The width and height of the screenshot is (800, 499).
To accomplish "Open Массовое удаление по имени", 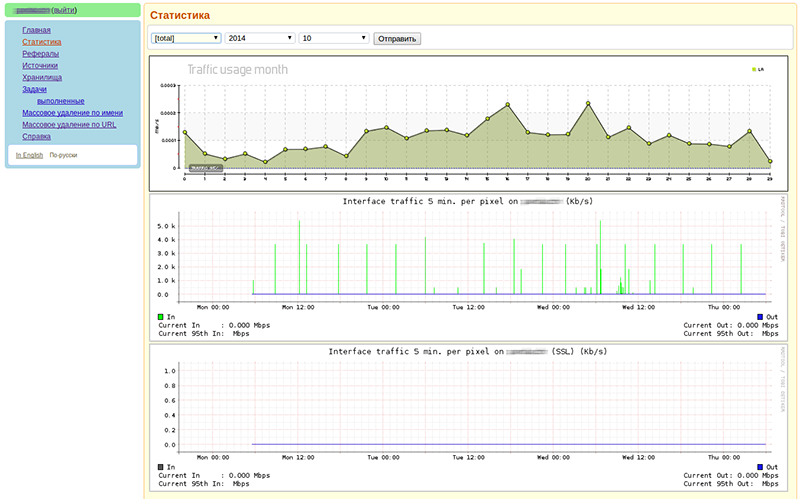I will point(72,113).
